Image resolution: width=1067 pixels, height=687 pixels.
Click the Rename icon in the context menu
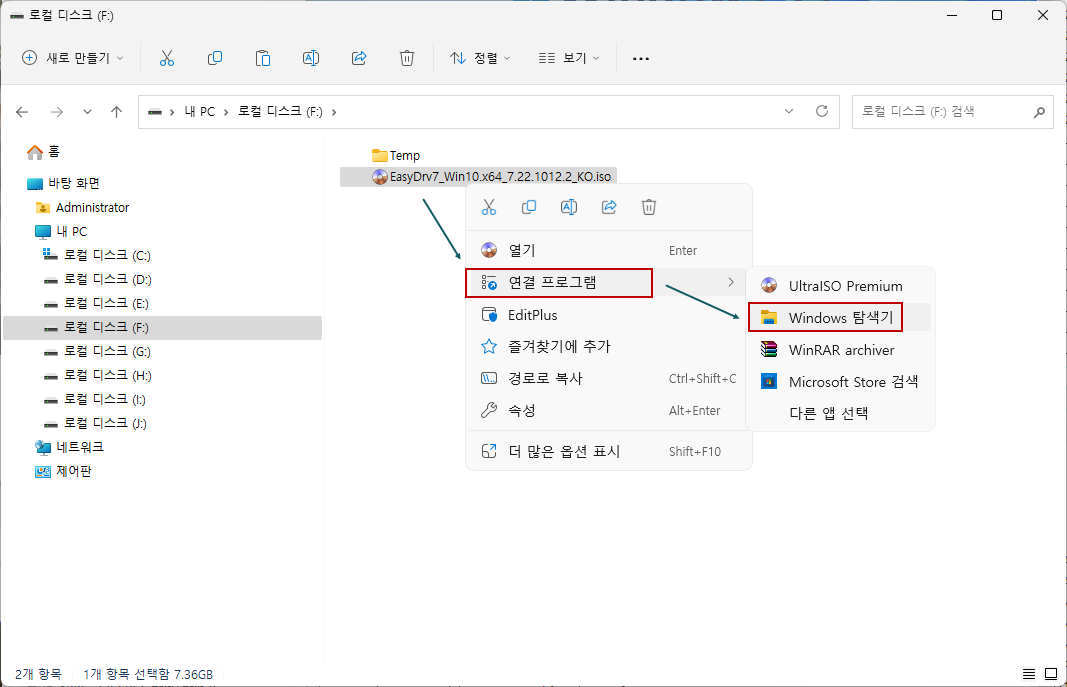click(x=569, y=207)
